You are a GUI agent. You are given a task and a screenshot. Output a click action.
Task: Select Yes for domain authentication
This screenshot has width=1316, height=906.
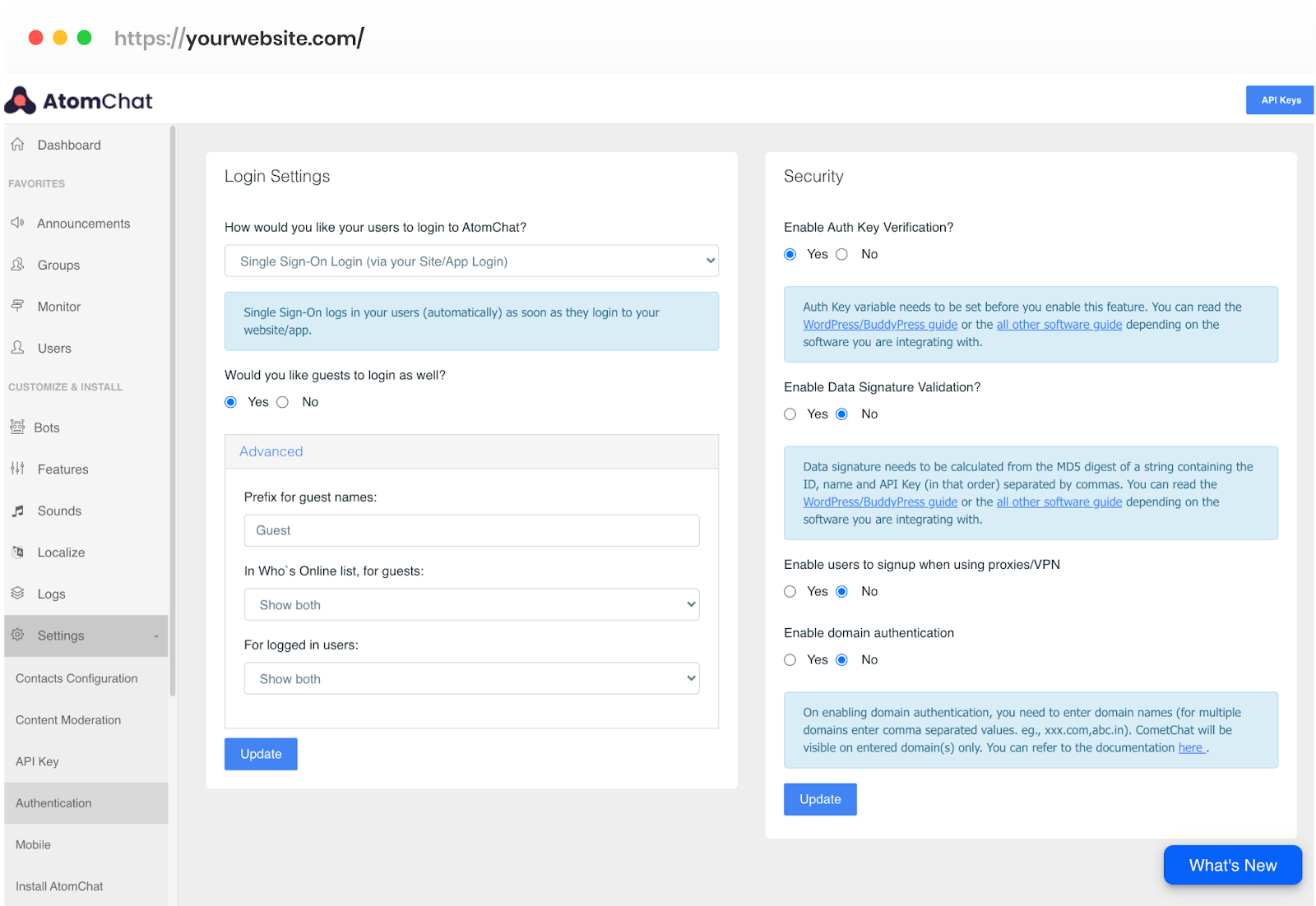coord(790,659)
